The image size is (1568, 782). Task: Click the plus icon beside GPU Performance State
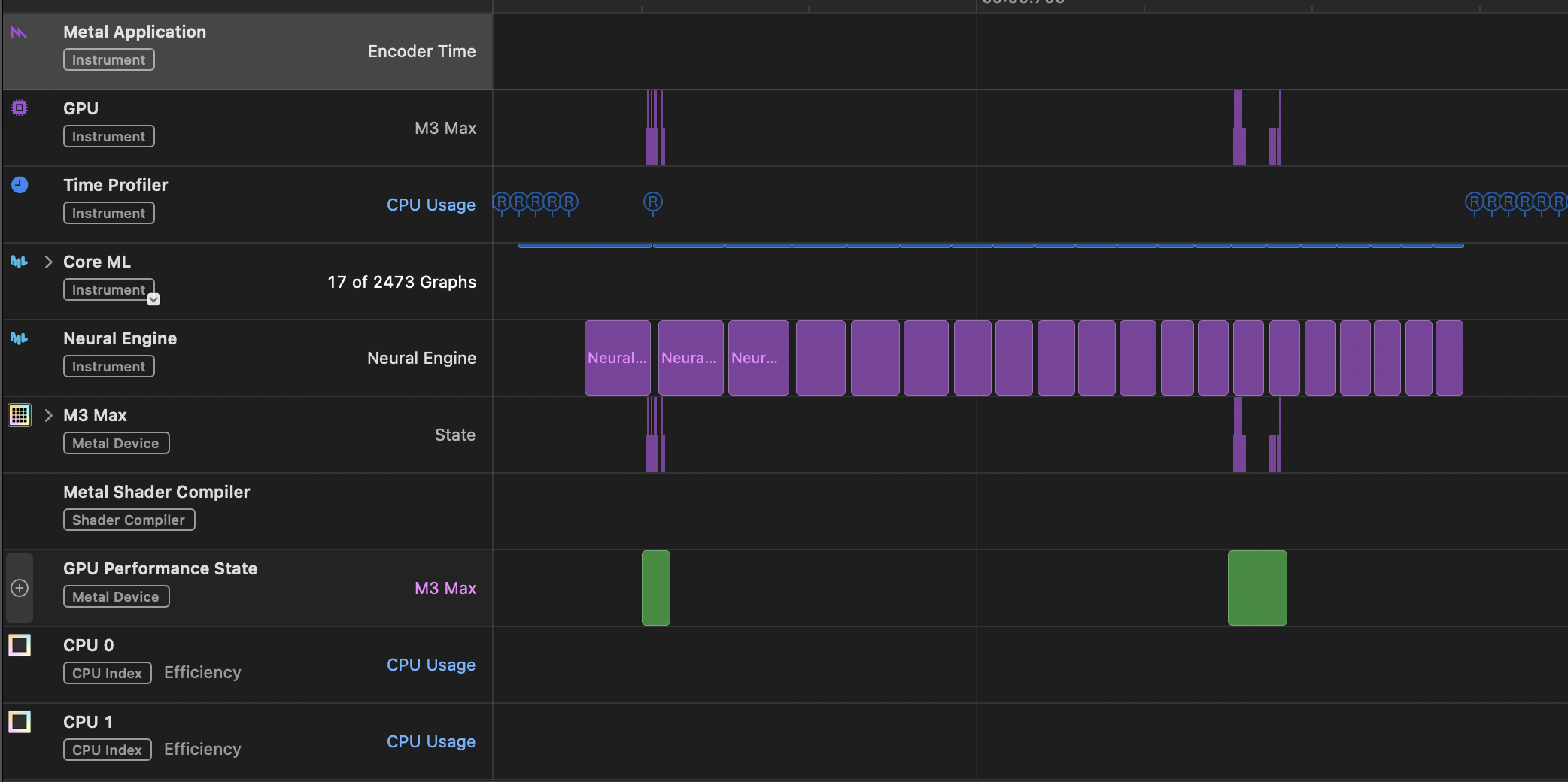pos(20,588)
